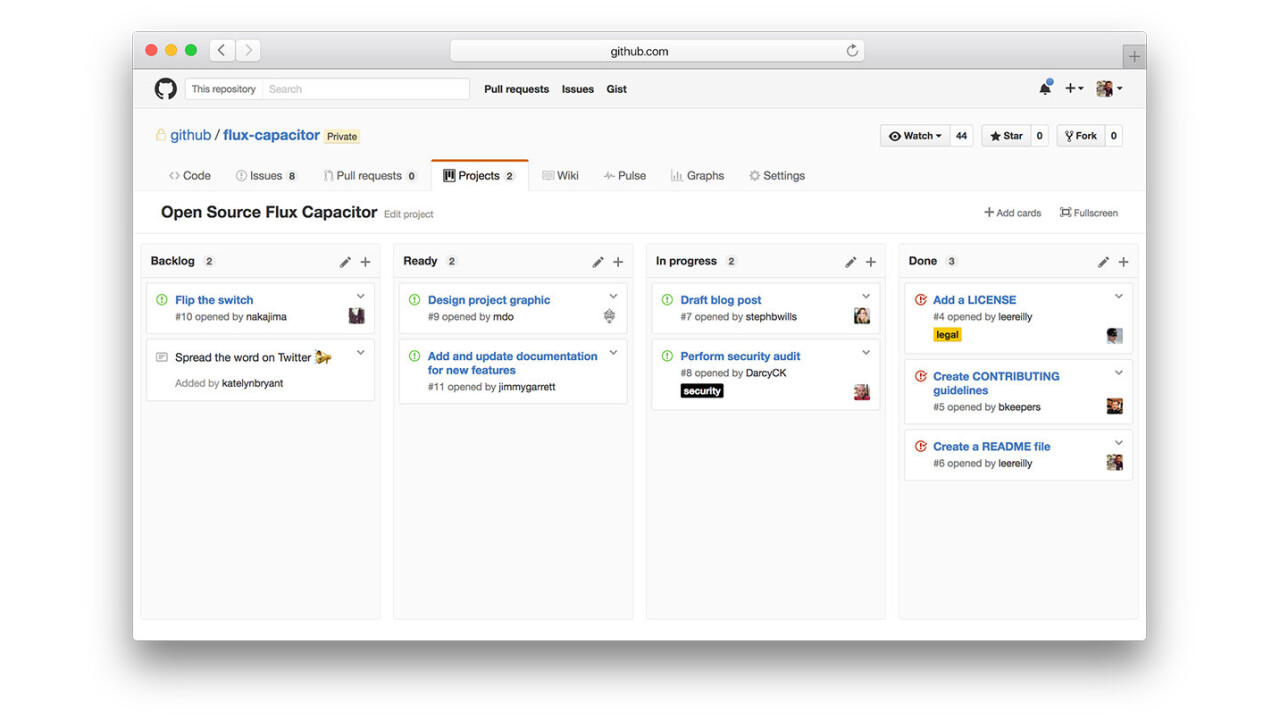Open a new browser tab with plus
This screenshot has height=720, width=1280.
1133,56
